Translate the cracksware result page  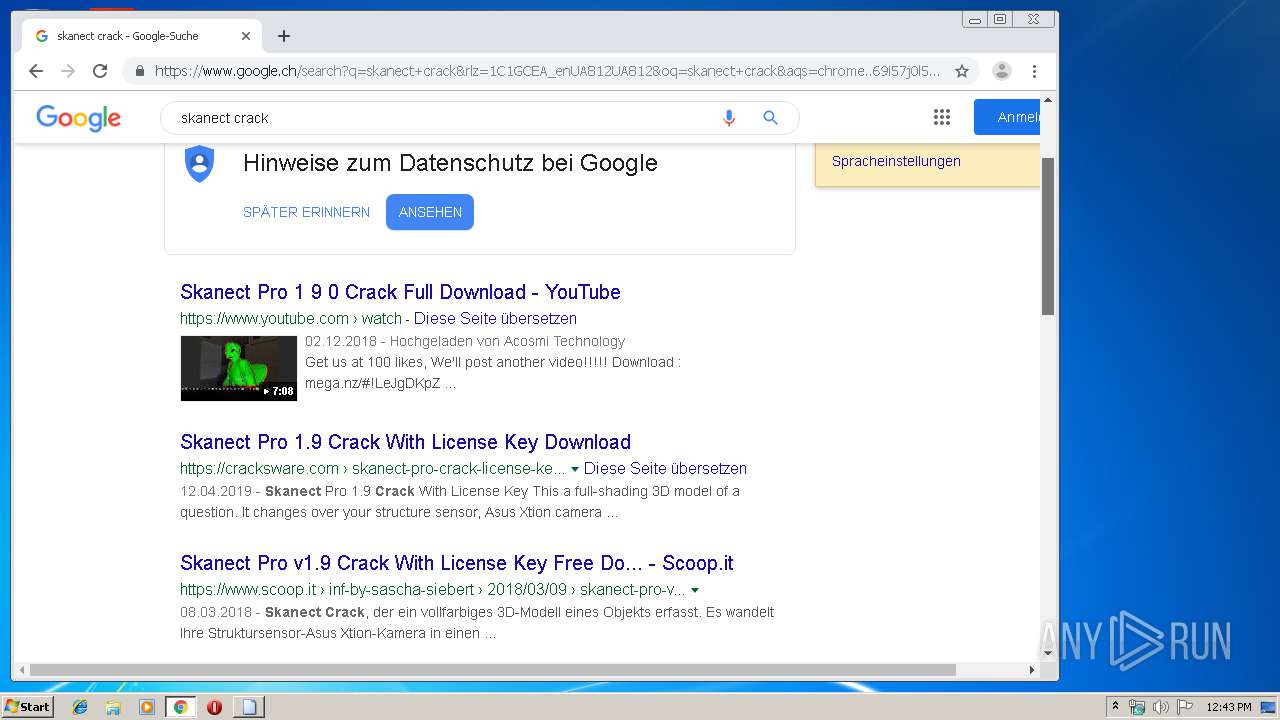click(665, 469)
